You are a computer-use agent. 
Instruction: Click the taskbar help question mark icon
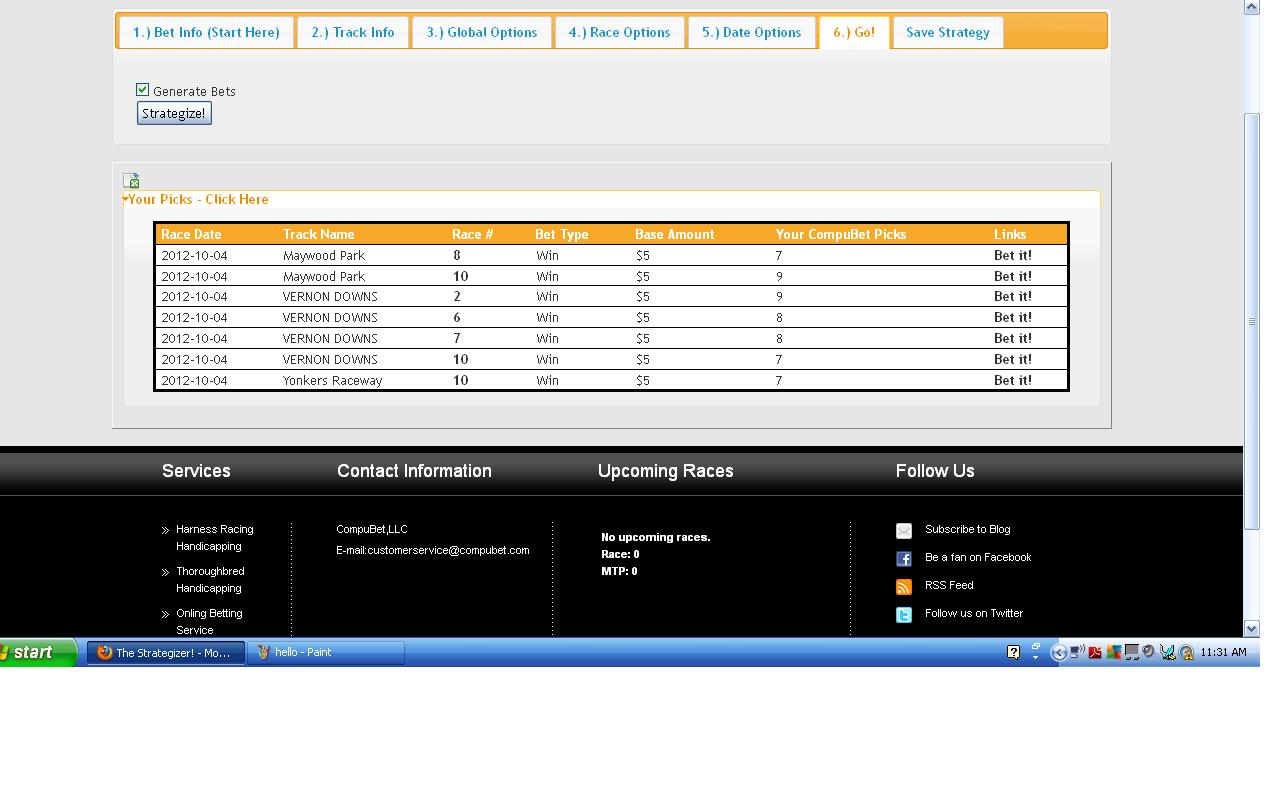pyautogui.click(x=1013, y=652)
